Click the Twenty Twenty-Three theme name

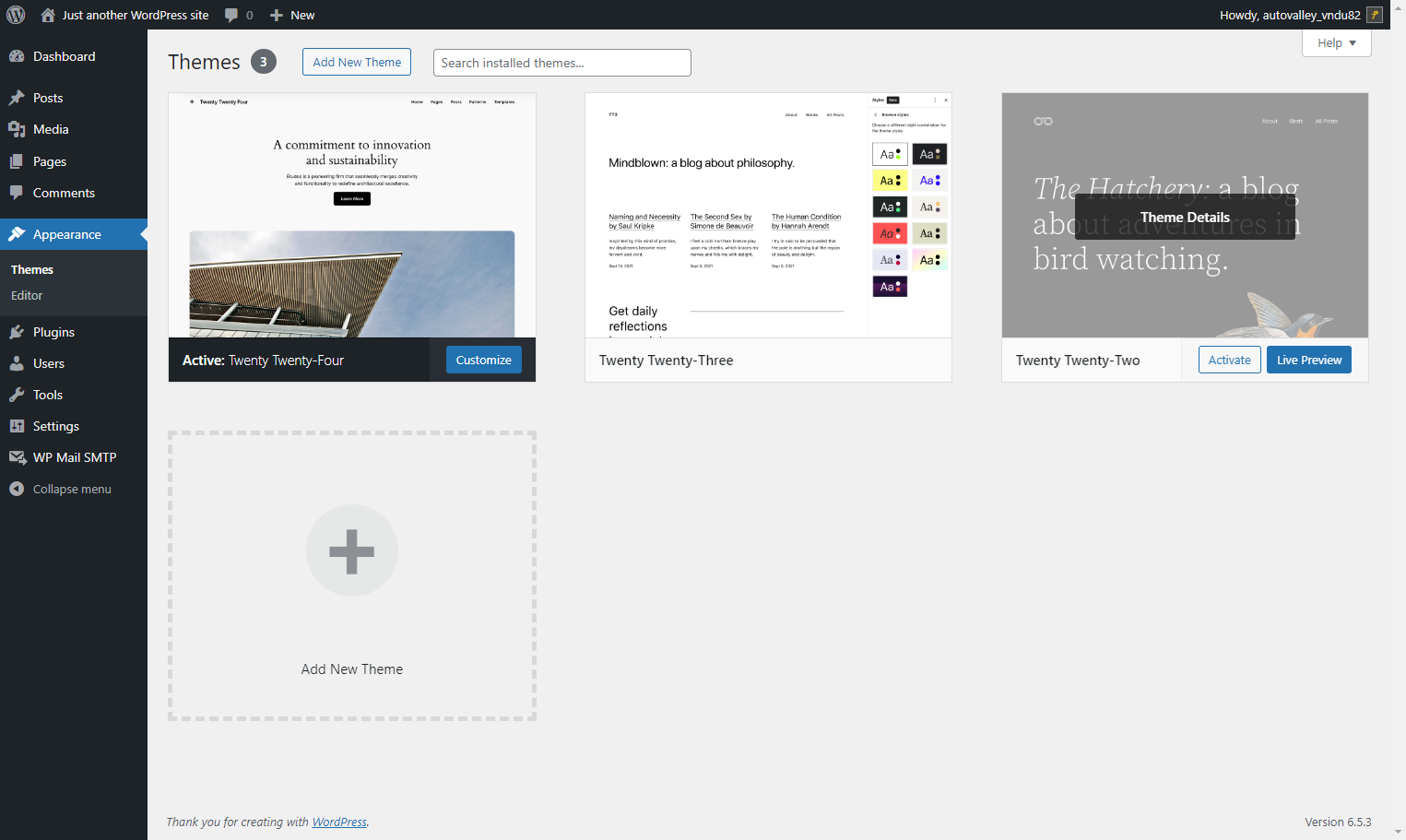(x=667, y=361)
